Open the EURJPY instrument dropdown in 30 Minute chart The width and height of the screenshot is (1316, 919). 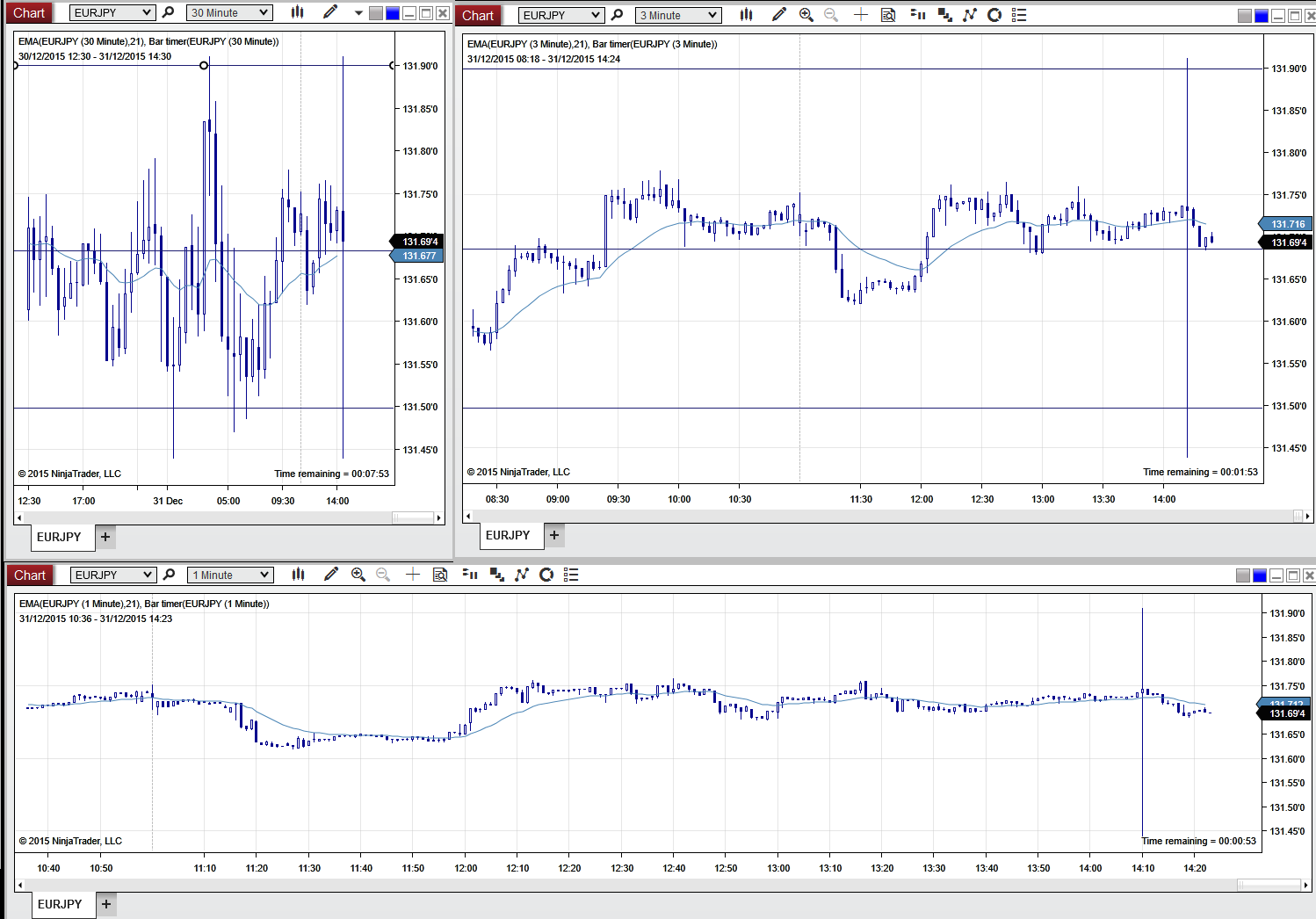coord(112,12)
